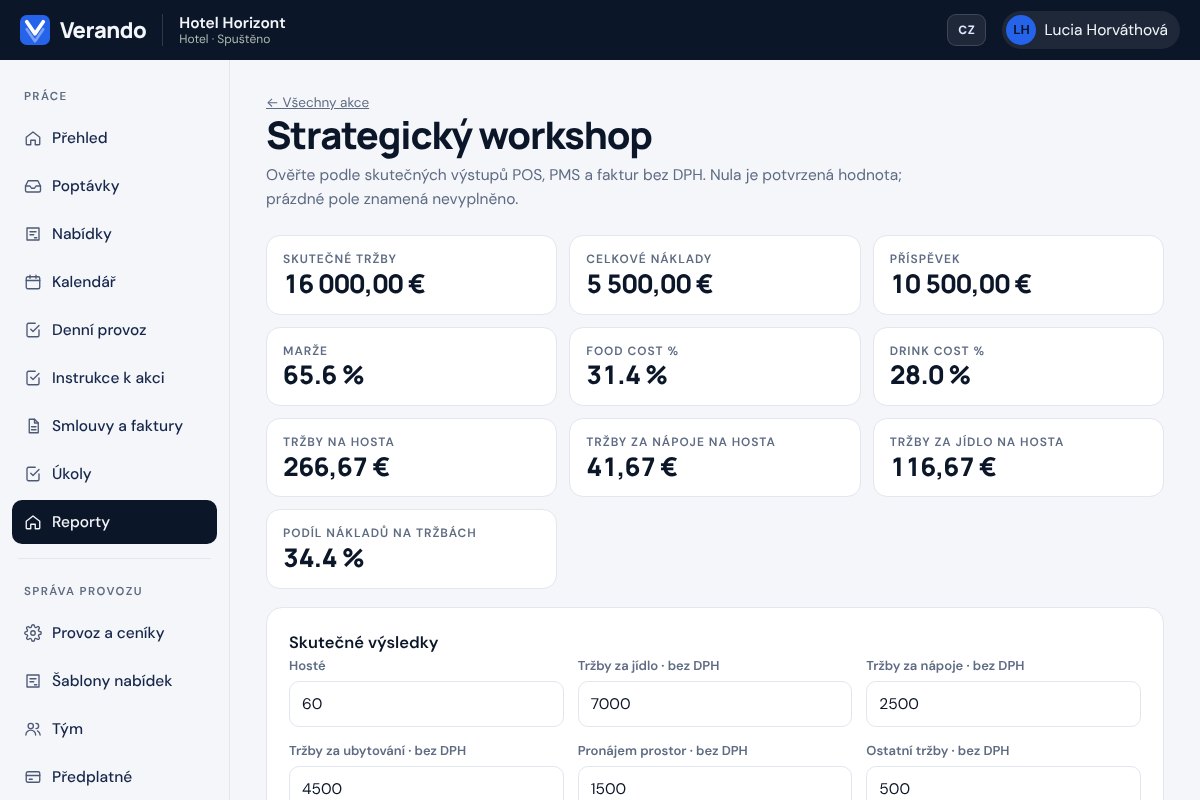Click the Hosté input field

426,704
